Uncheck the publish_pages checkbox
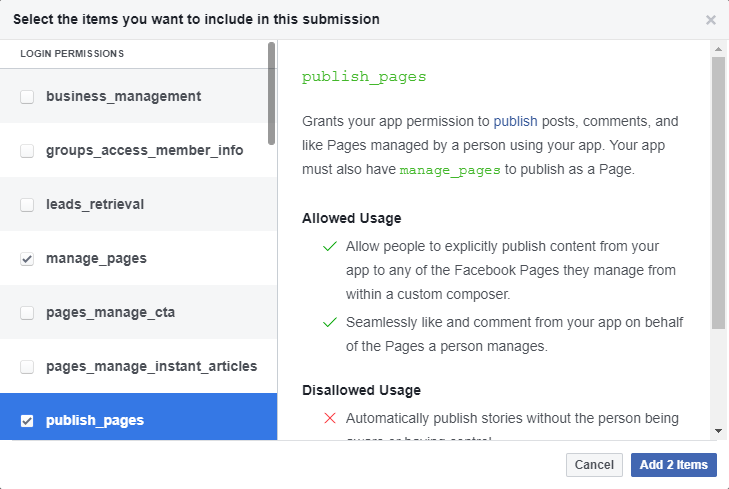The height and width of the screenshot is (489, 729). tap(27, 421)
